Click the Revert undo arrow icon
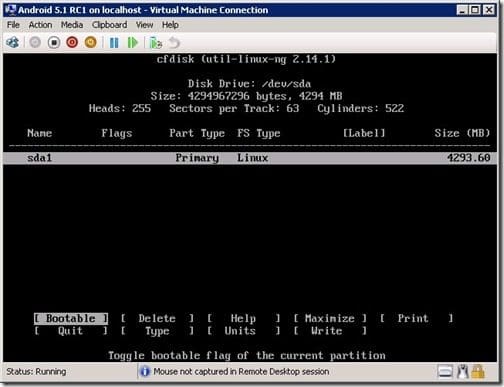The height and width of the screenshot is (387, 504). pyautogui.click(x=174, y=43)
